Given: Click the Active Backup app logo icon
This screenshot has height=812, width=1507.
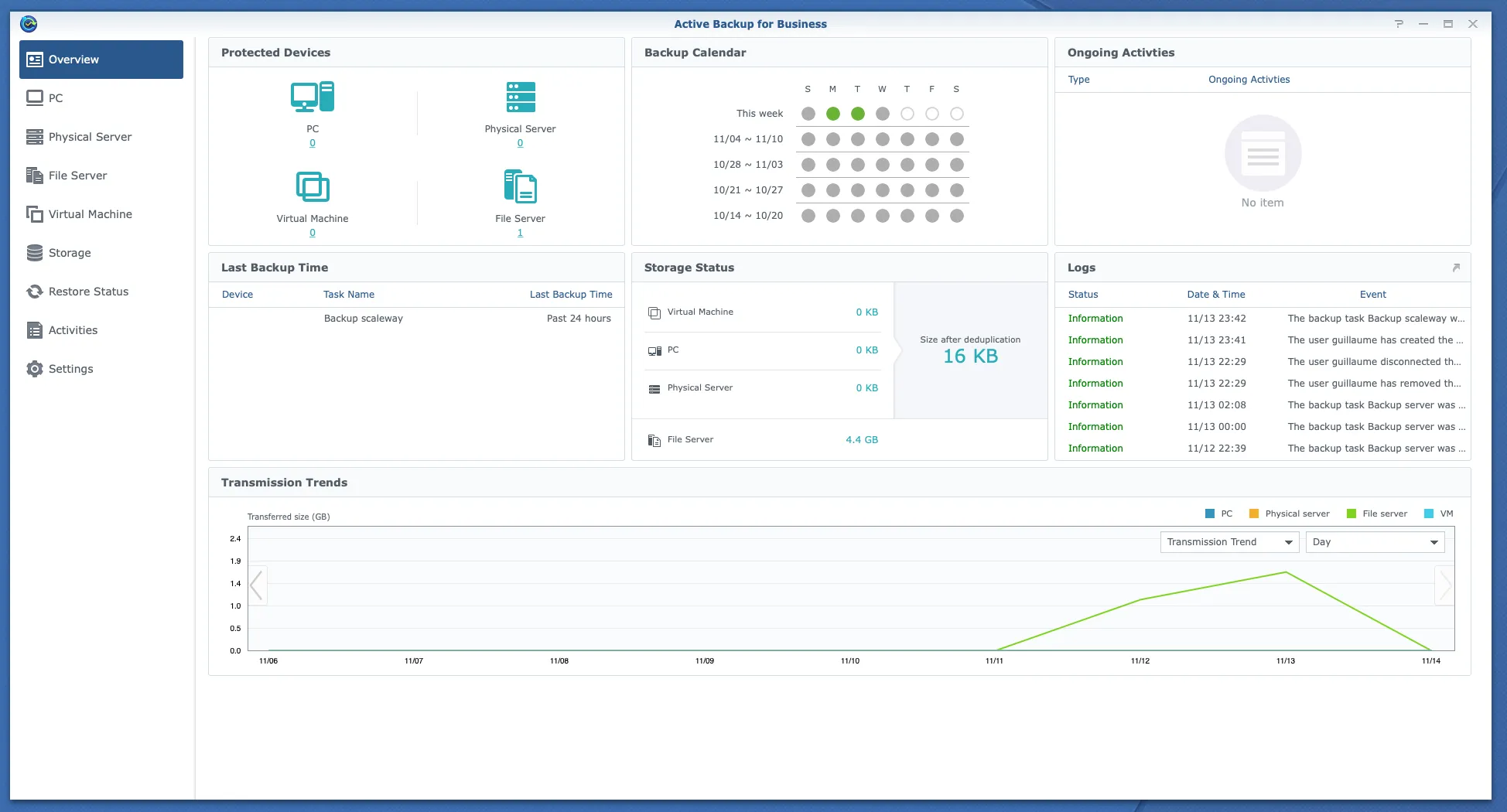Looking at the screenshot, I should (x=29, y=24).
